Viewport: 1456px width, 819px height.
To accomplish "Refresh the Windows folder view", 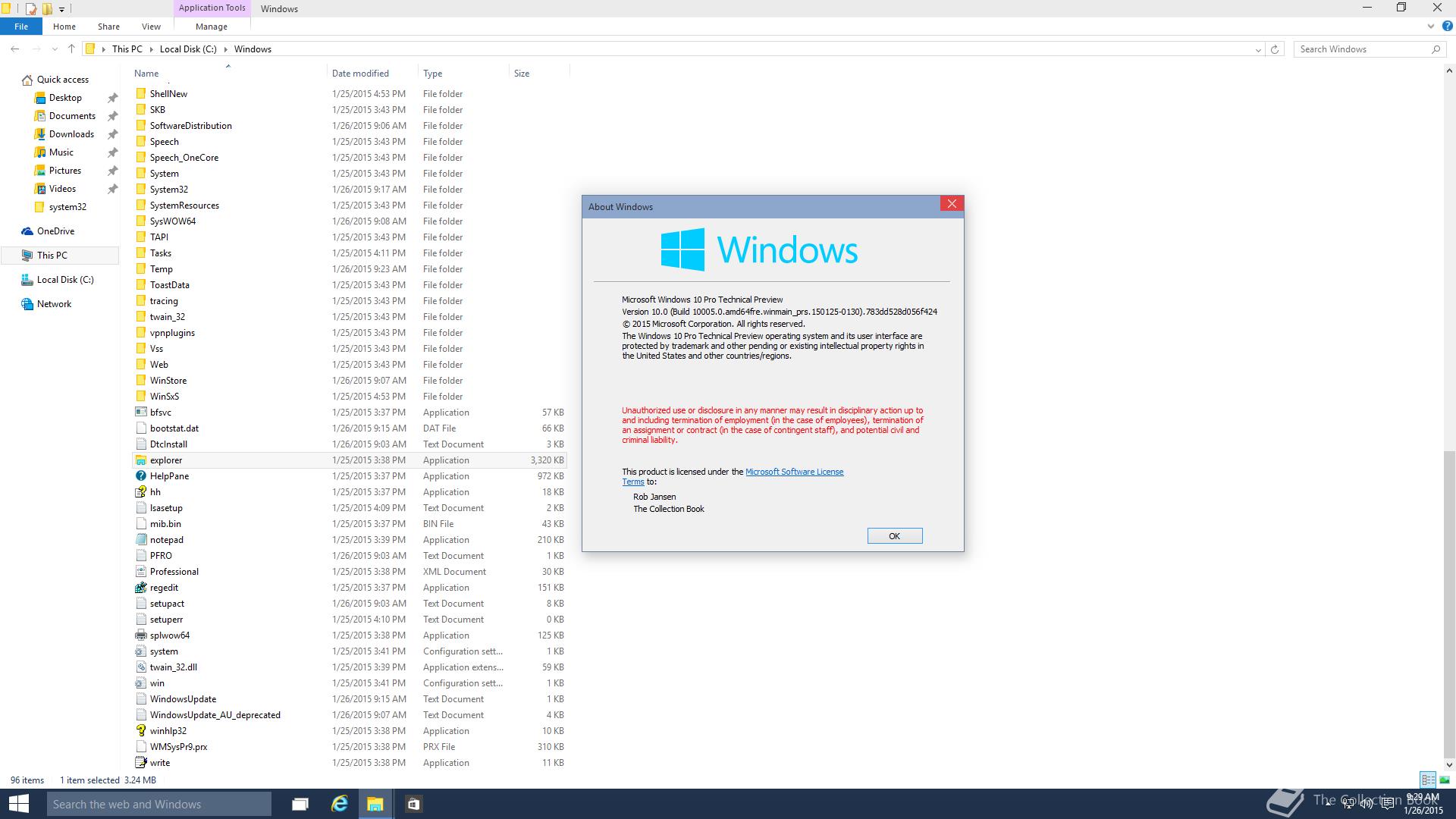I will coord(1275,49).
